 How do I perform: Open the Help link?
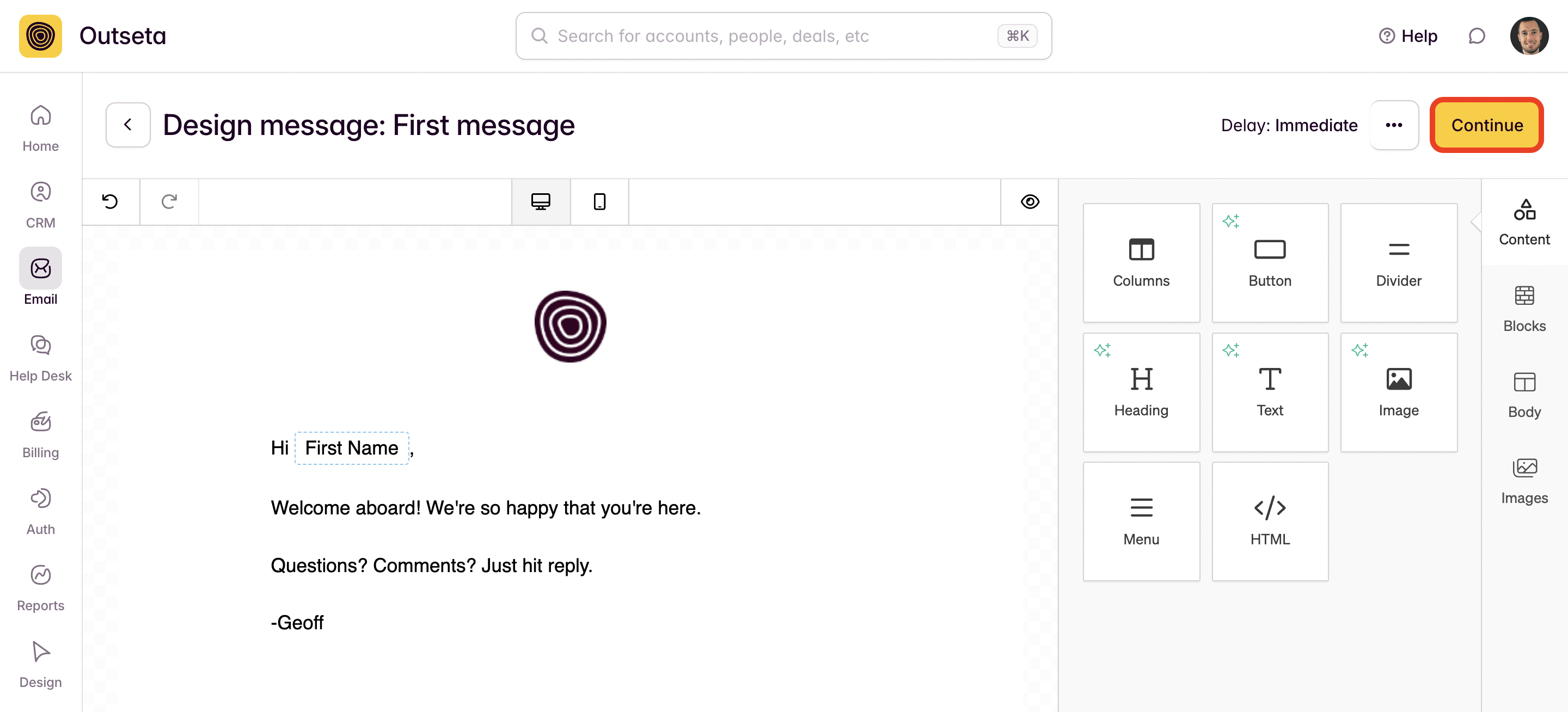pos(1408,36)
